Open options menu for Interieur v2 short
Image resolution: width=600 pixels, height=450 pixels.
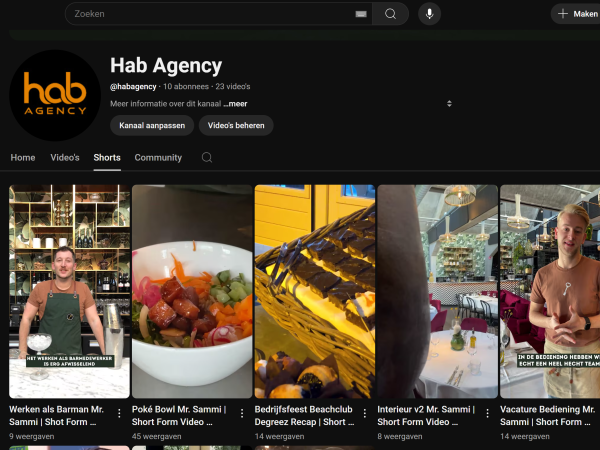(x=489, y=414)
